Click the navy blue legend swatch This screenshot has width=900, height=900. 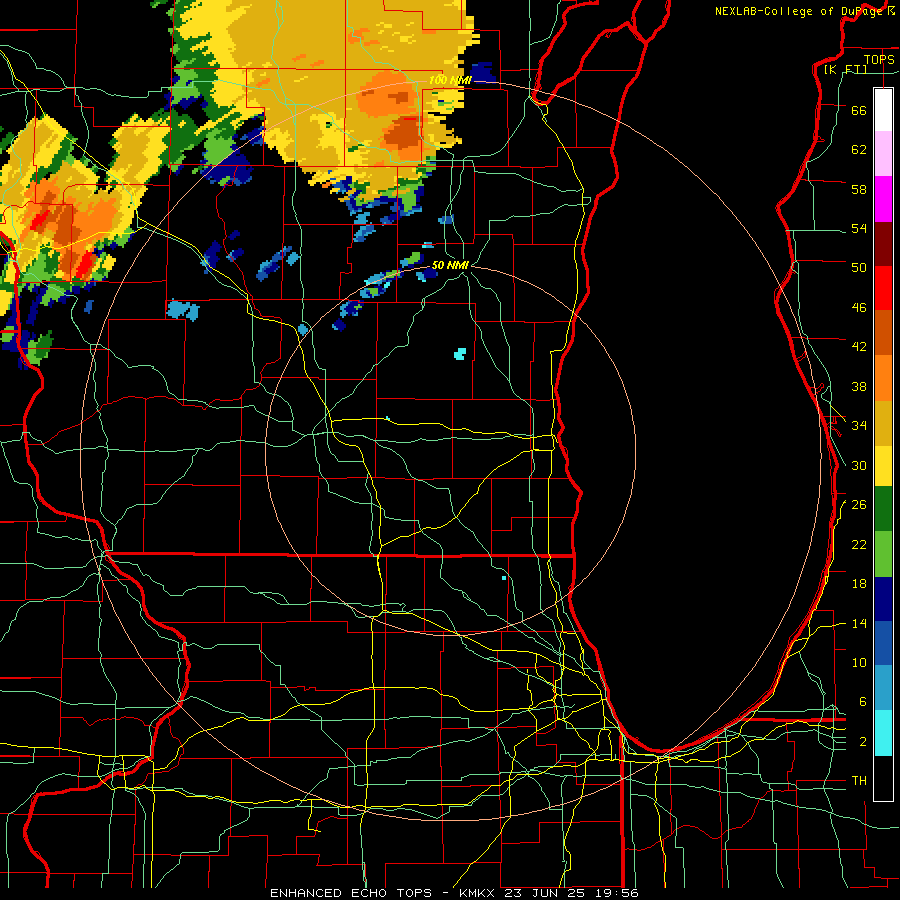point(883,599)
